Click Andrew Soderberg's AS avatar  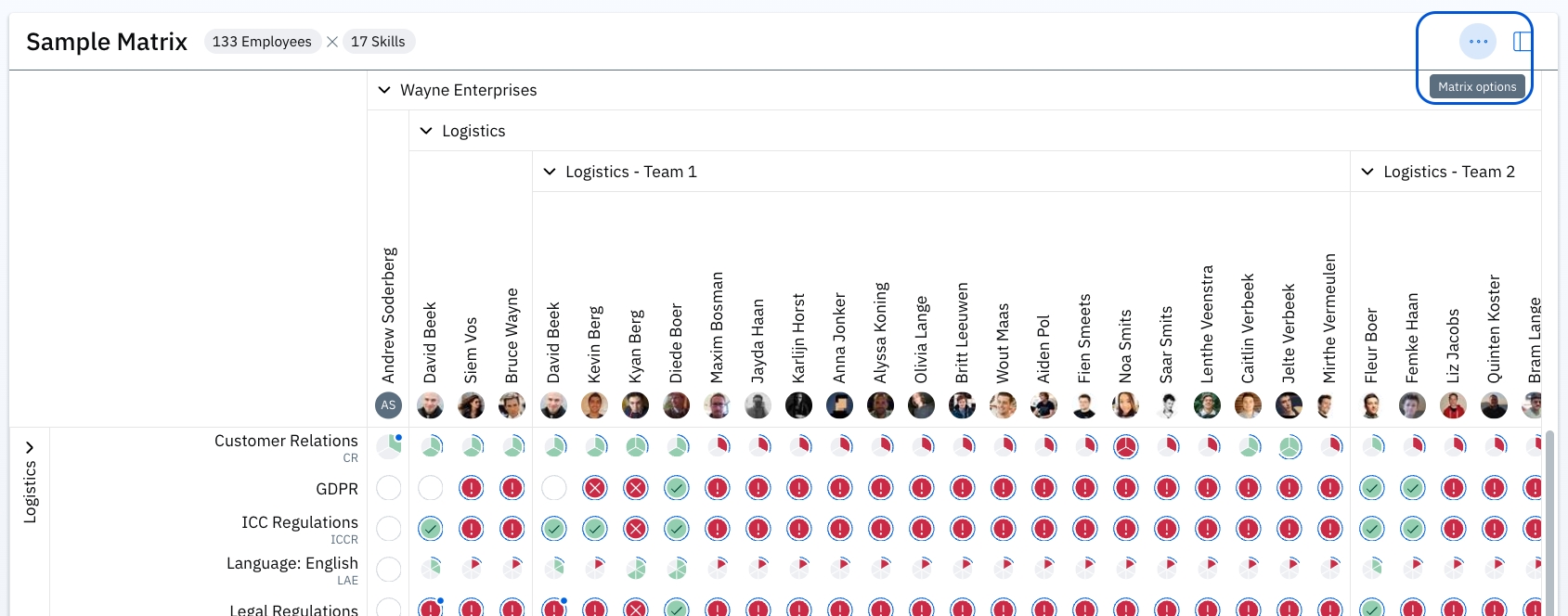(388, 405)
